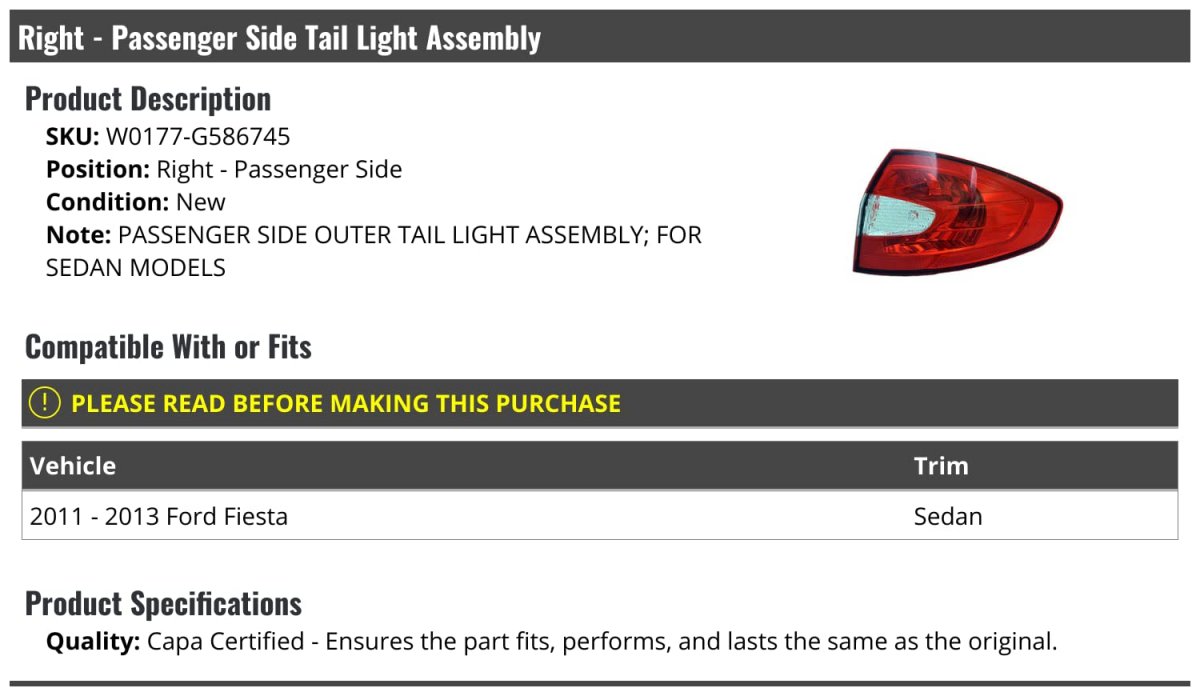Click the New condition value
The height and width of the screenshot is (696, 1200).
pos(201,202)
